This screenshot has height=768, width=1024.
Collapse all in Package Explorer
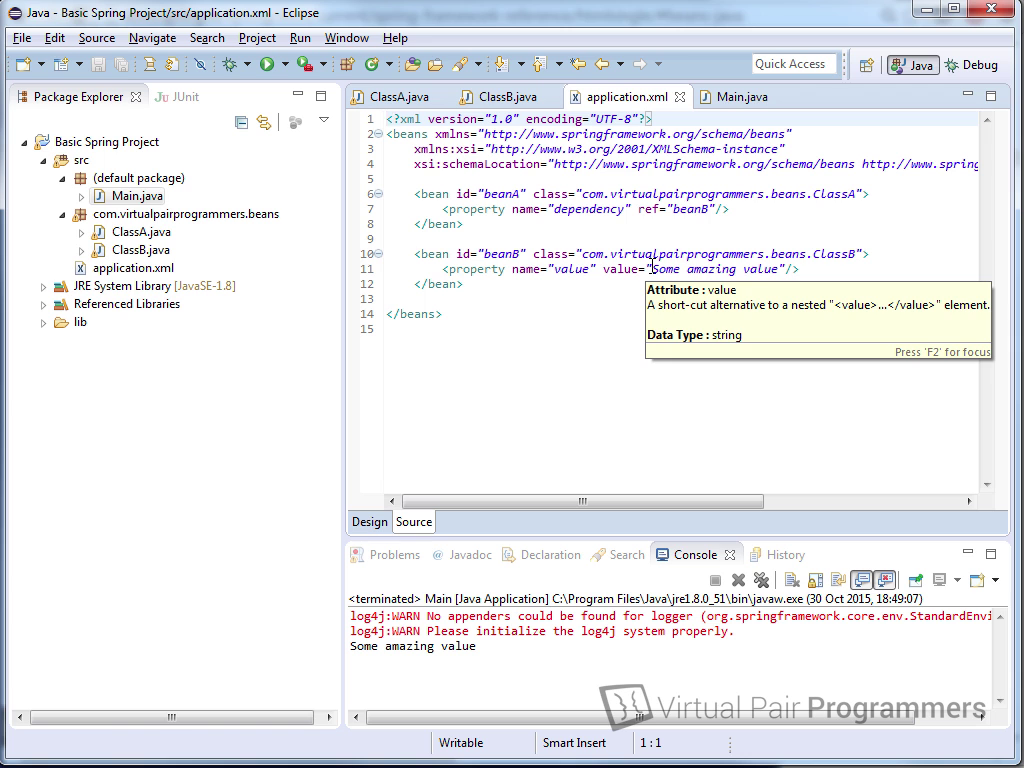[x=241, y=122]
